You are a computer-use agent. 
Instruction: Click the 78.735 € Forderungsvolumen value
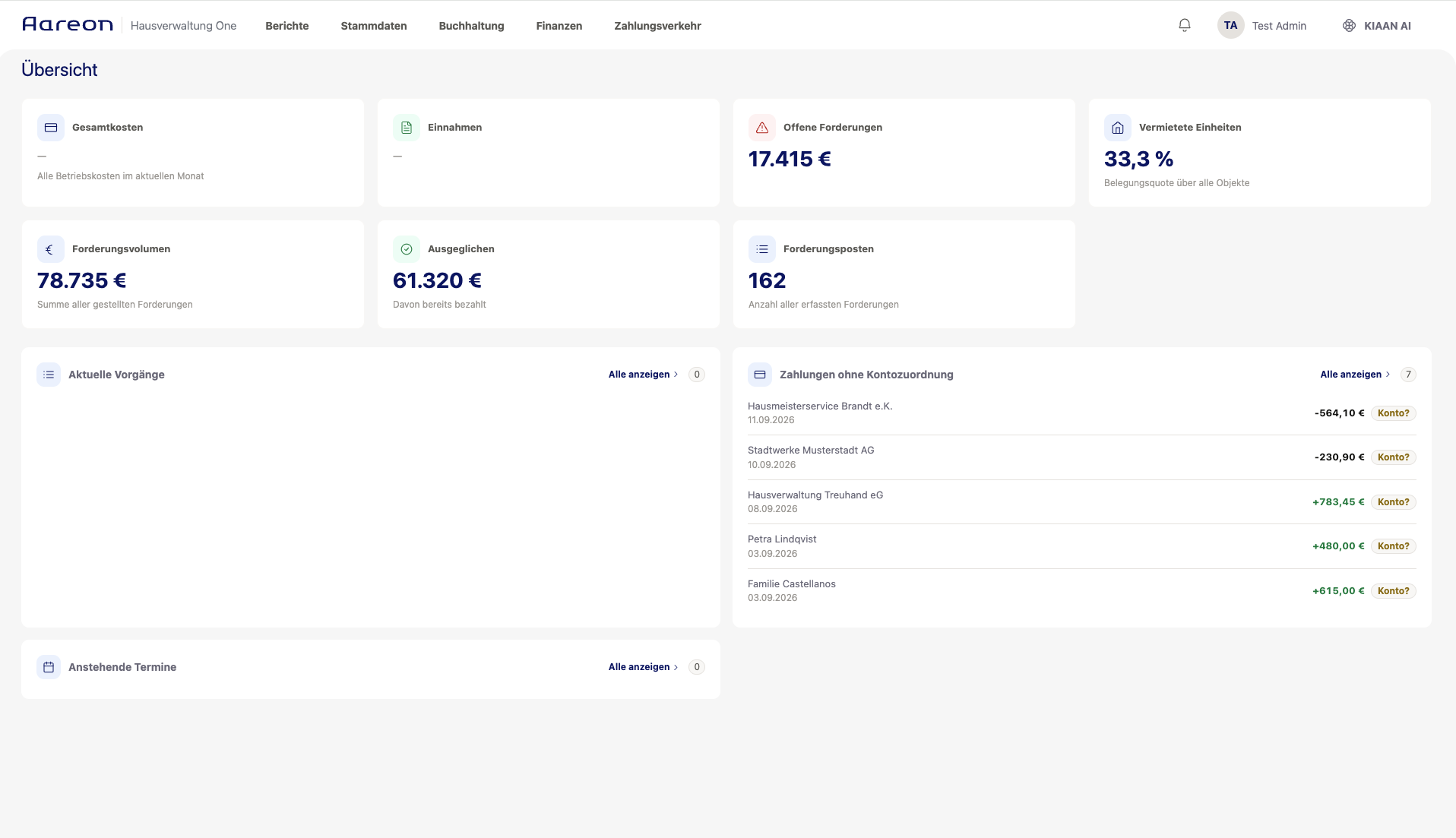click(x=81, y=280)
